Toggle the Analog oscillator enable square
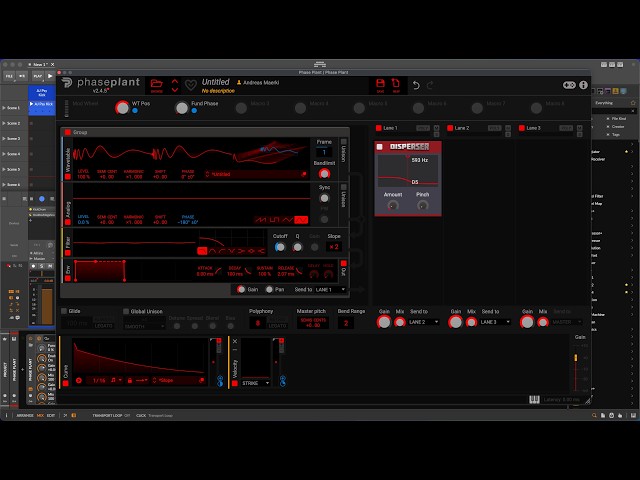640x480 pixels. pyautogui.click(x=68, y=222)
